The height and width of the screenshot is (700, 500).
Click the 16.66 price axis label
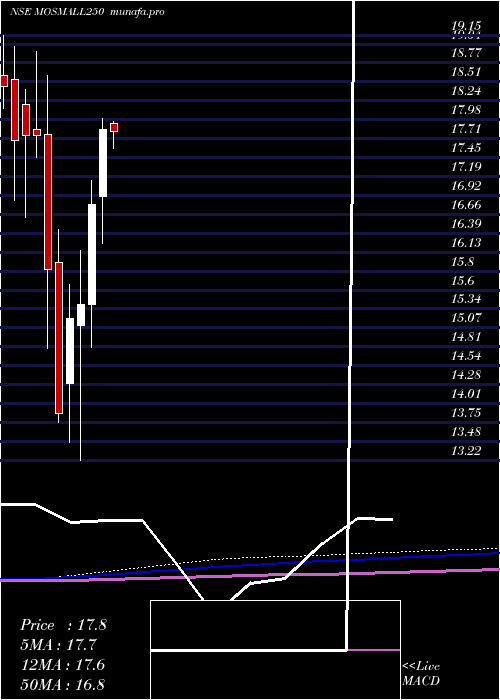[466, 205]
